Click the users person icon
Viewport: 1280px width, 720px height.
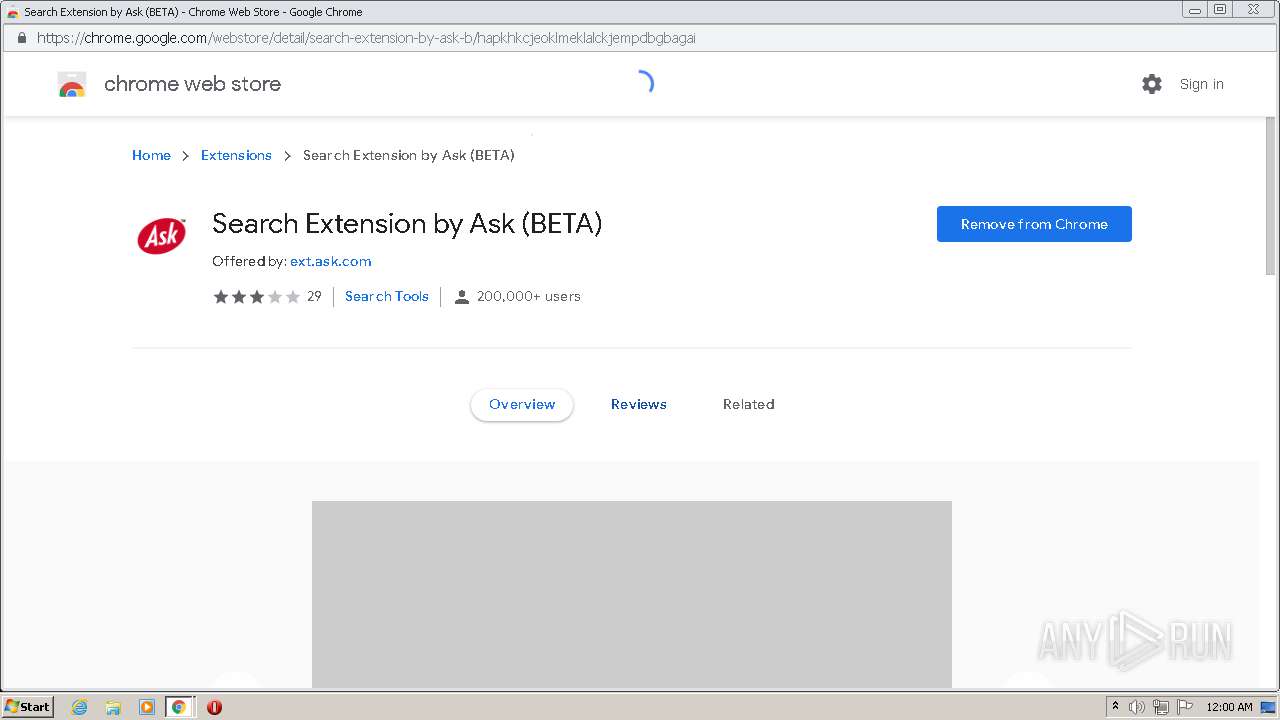(x=461, y=296)
